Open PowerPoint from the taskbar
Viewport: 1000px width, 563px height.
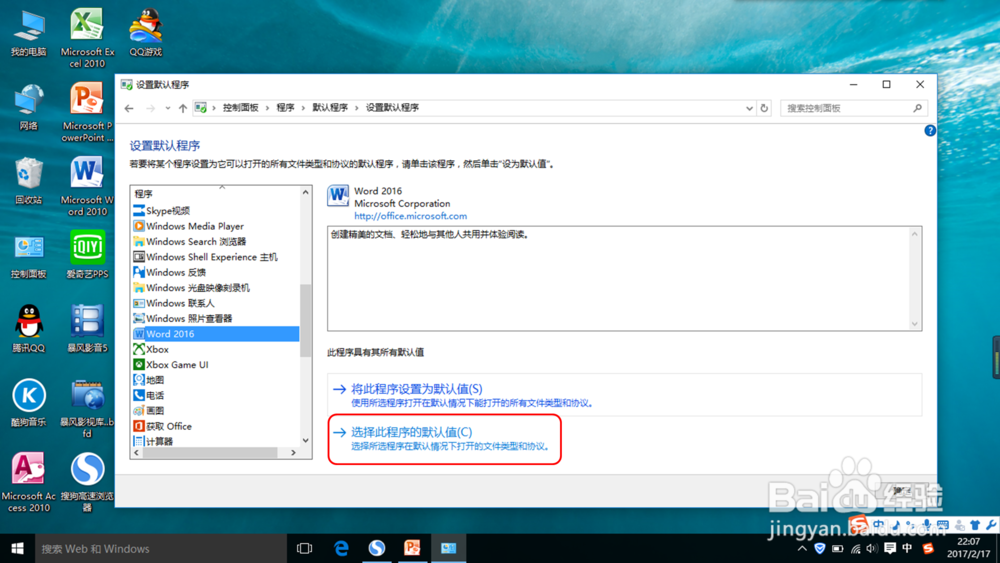tap(413, 548)
